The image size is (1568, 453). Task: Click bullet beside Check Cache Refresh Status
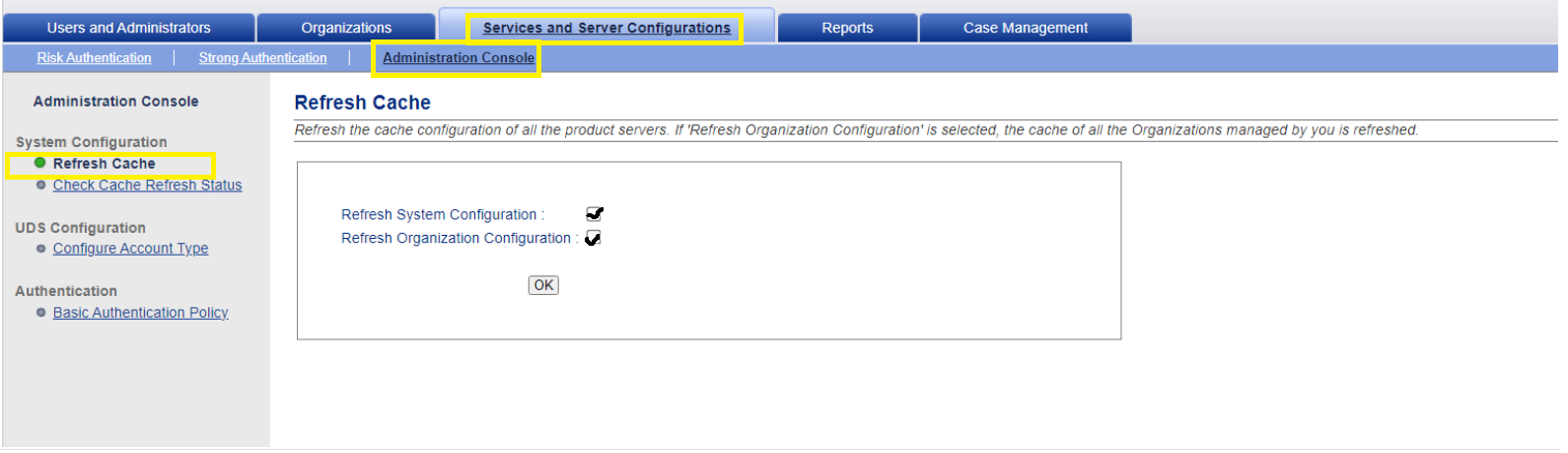(40, 185)
